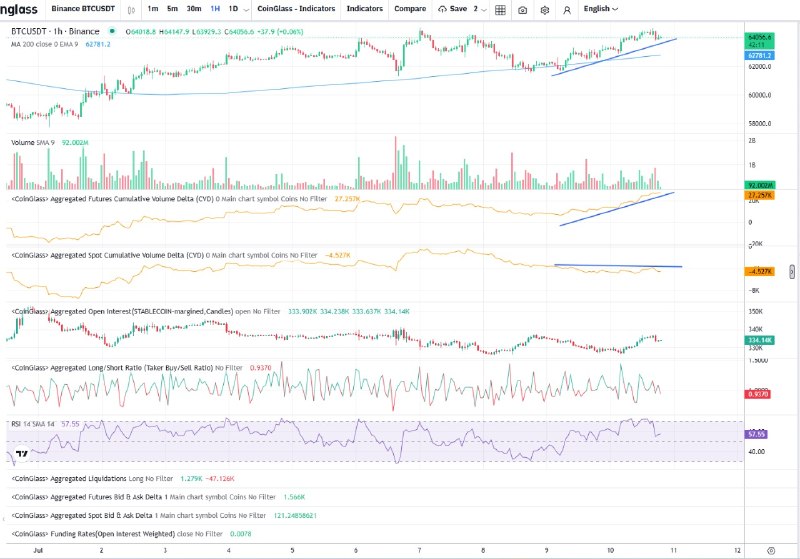Open the user account icon
The height and width of the screenshot is (559, 800).
pos(567,10)
